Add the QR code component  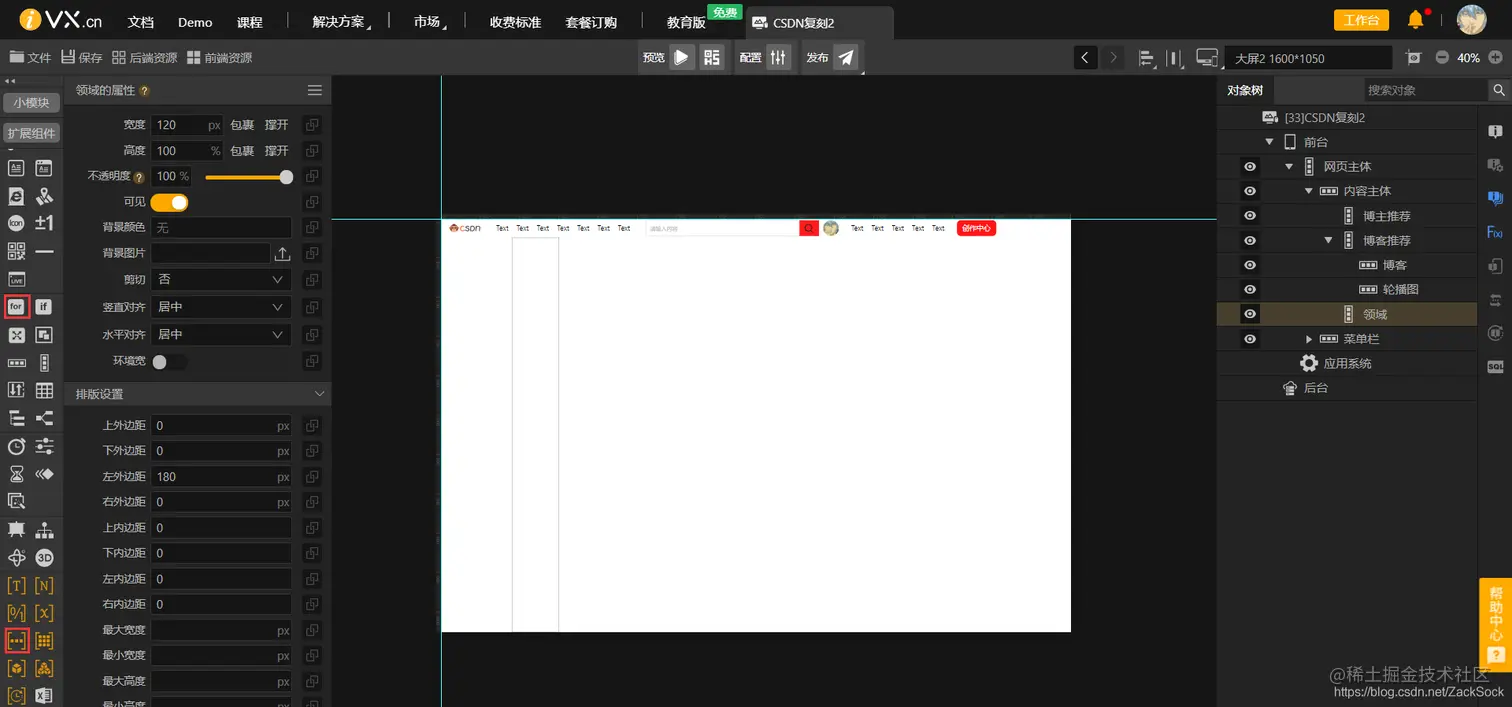click(16, 251)
